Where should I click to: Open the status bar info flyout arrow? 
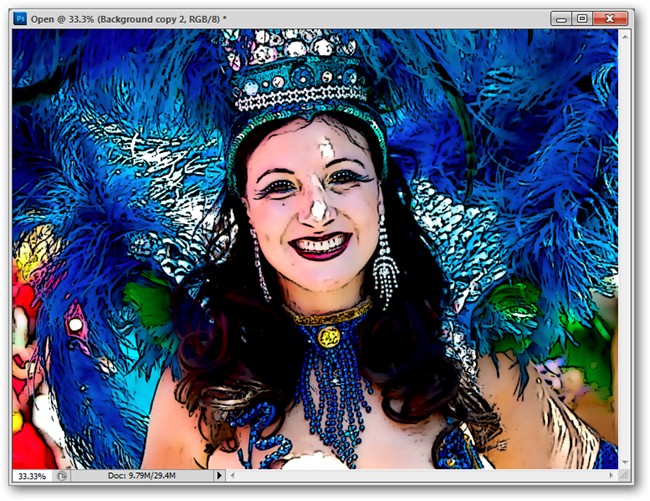pos(219,476)
